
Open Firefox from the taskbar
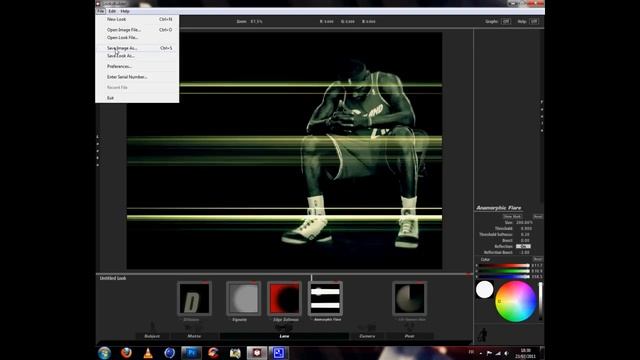(126, 353)
